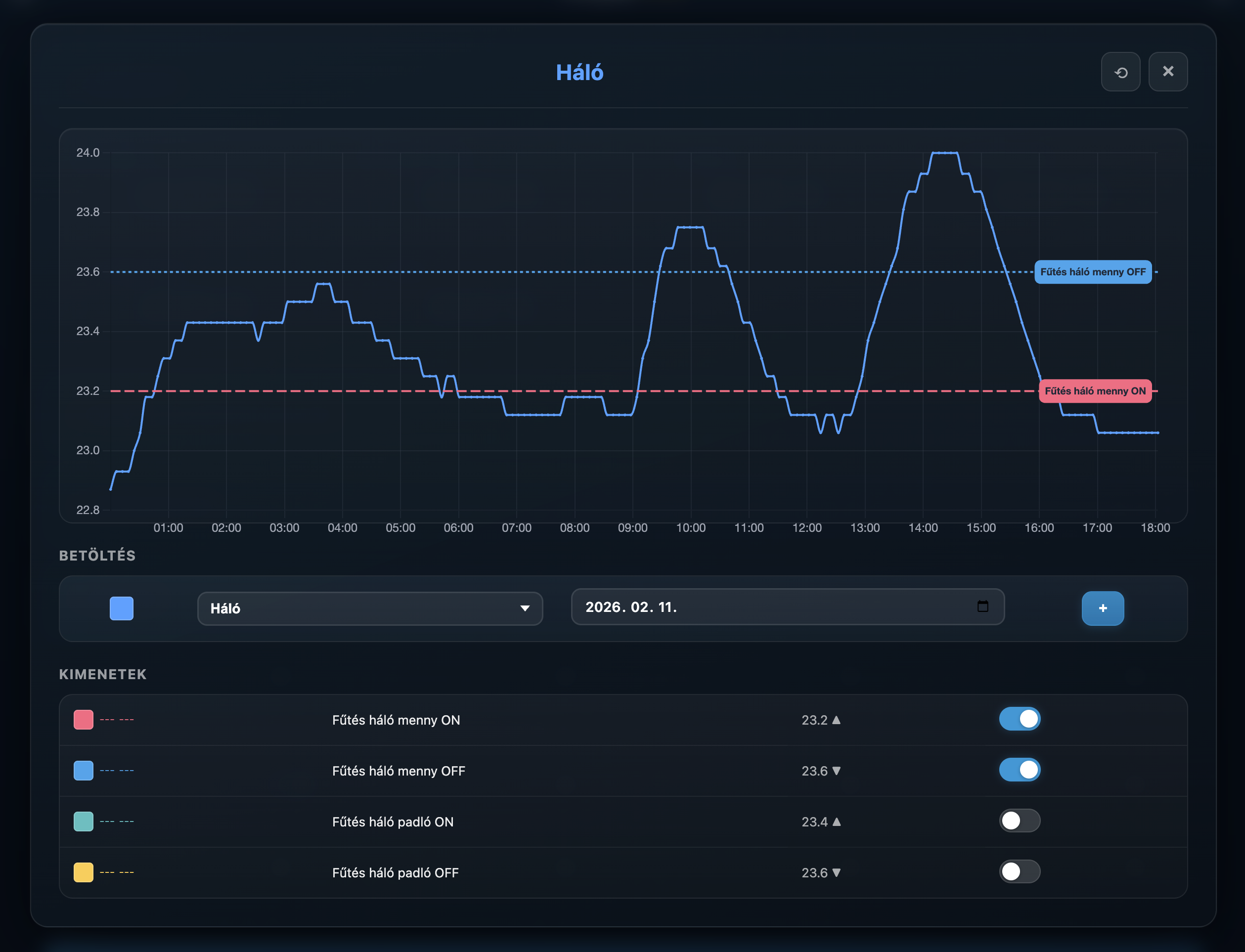
Task: Click the up-arrow indicator beside 23.2 value
Action: click(x=837, y=720)
